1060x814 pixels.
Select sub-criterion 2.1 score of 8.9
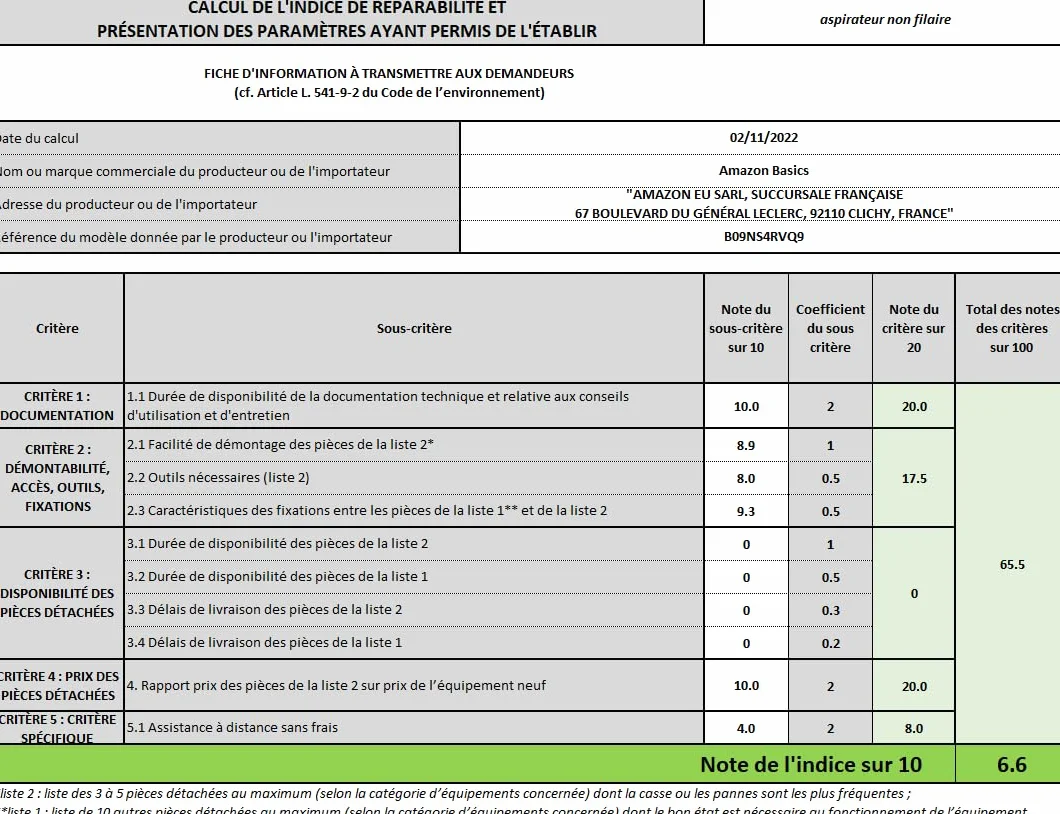tap(746, 446)
